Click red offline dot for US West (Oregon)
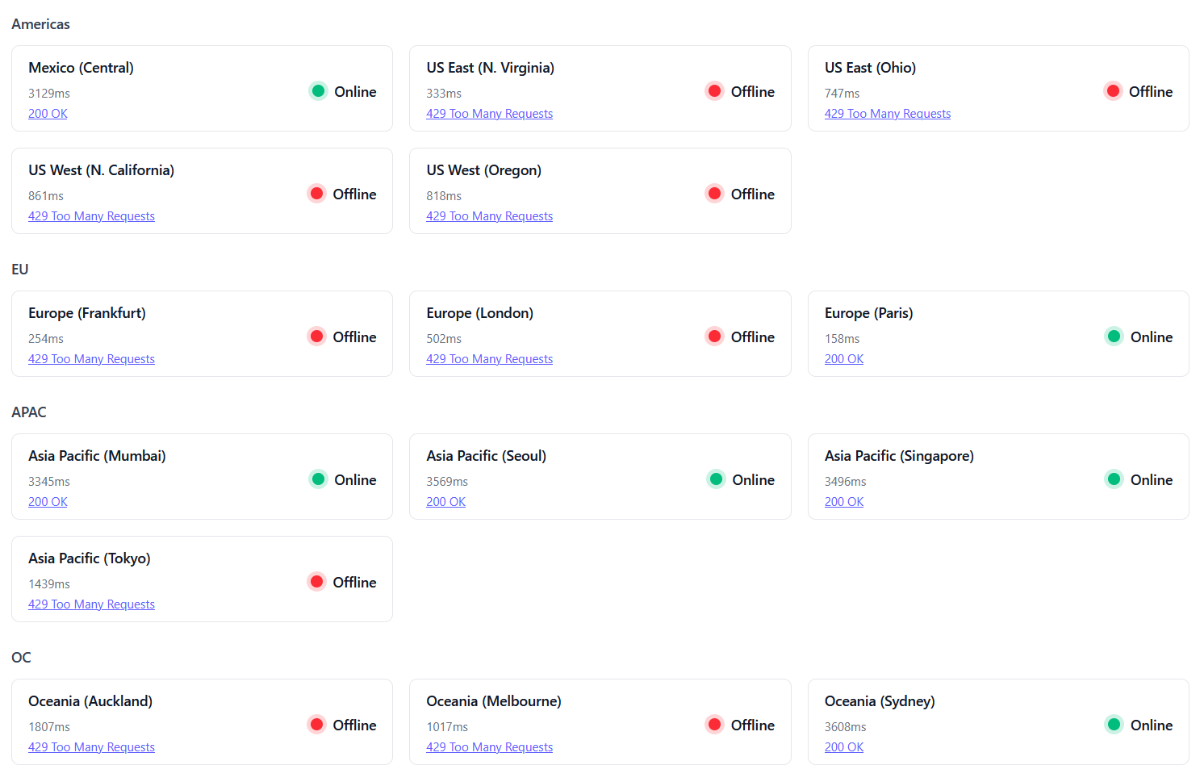 click(x=715, y=193)
